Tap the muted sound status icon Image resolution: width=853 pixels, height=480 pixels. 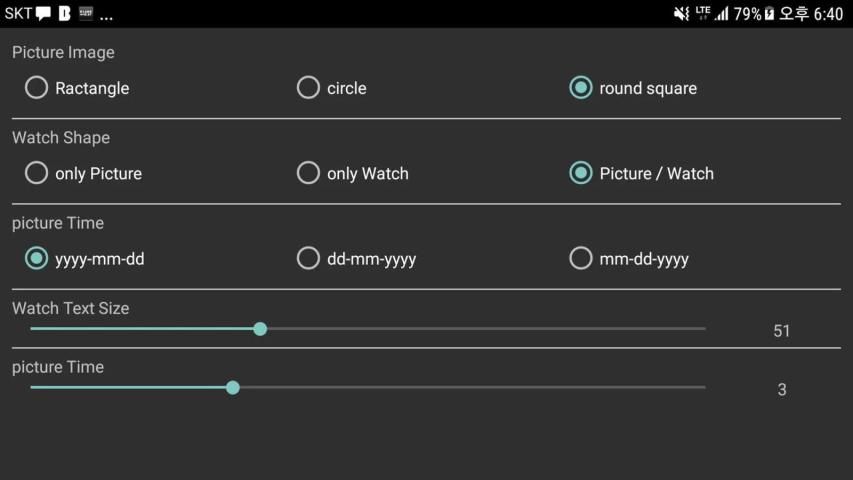point(681,14)
